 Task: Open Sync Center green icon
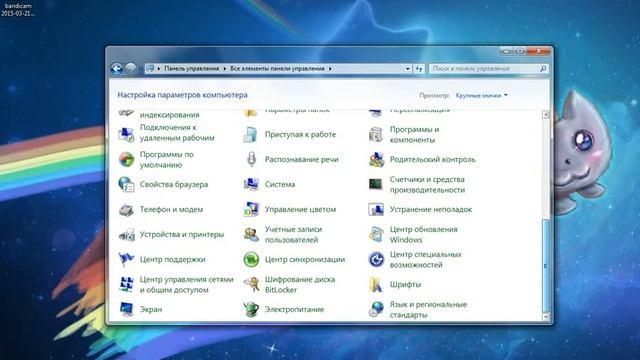point(251,260)
